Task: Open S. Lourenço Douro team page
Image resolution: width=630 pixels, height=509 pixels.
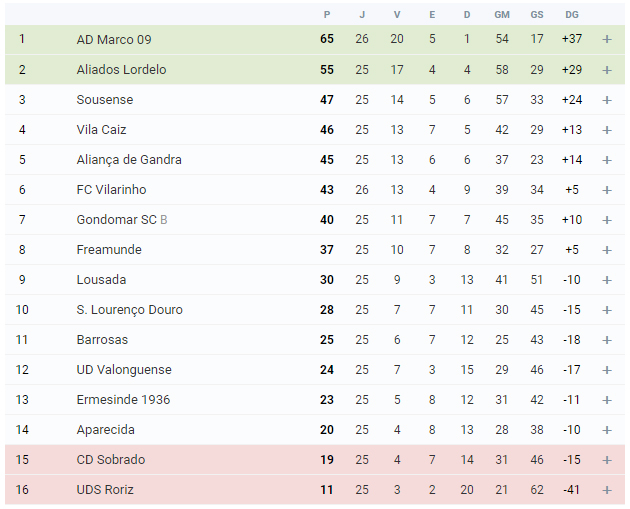Action: coord(129,310)
